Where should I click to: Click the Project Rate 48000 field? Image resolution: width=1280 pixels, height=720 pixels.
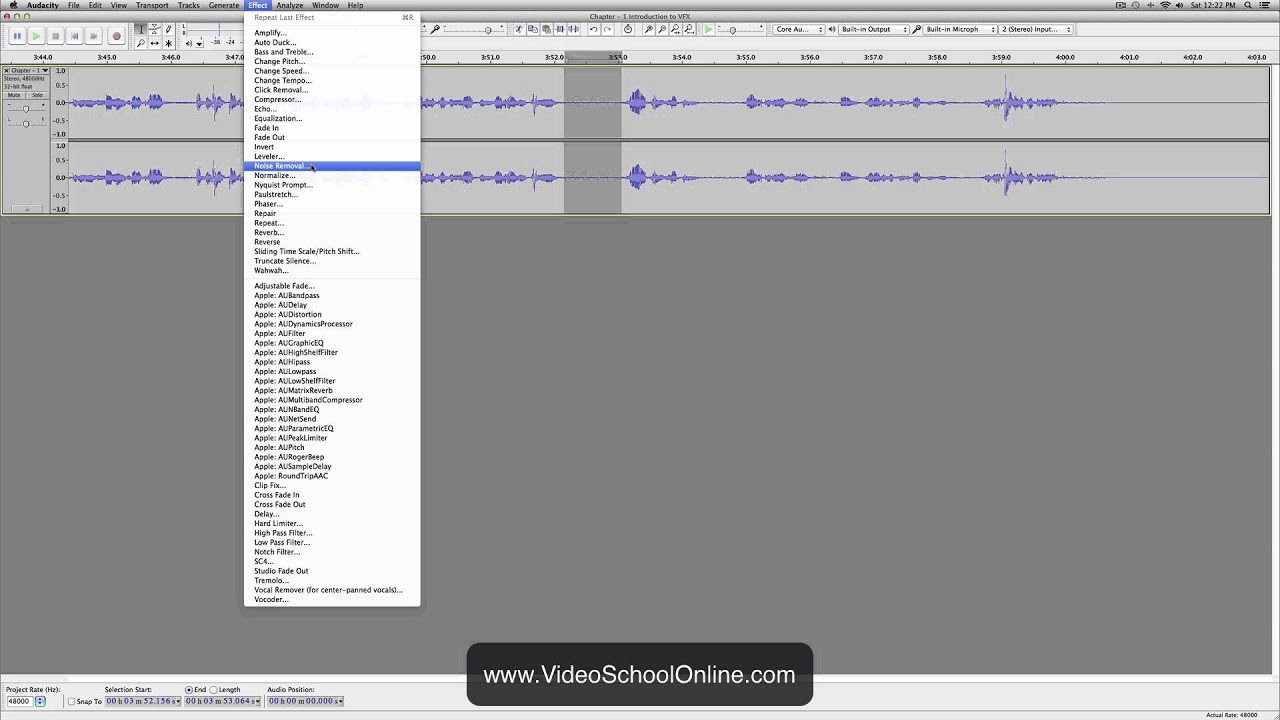click(x=21, y=701)
